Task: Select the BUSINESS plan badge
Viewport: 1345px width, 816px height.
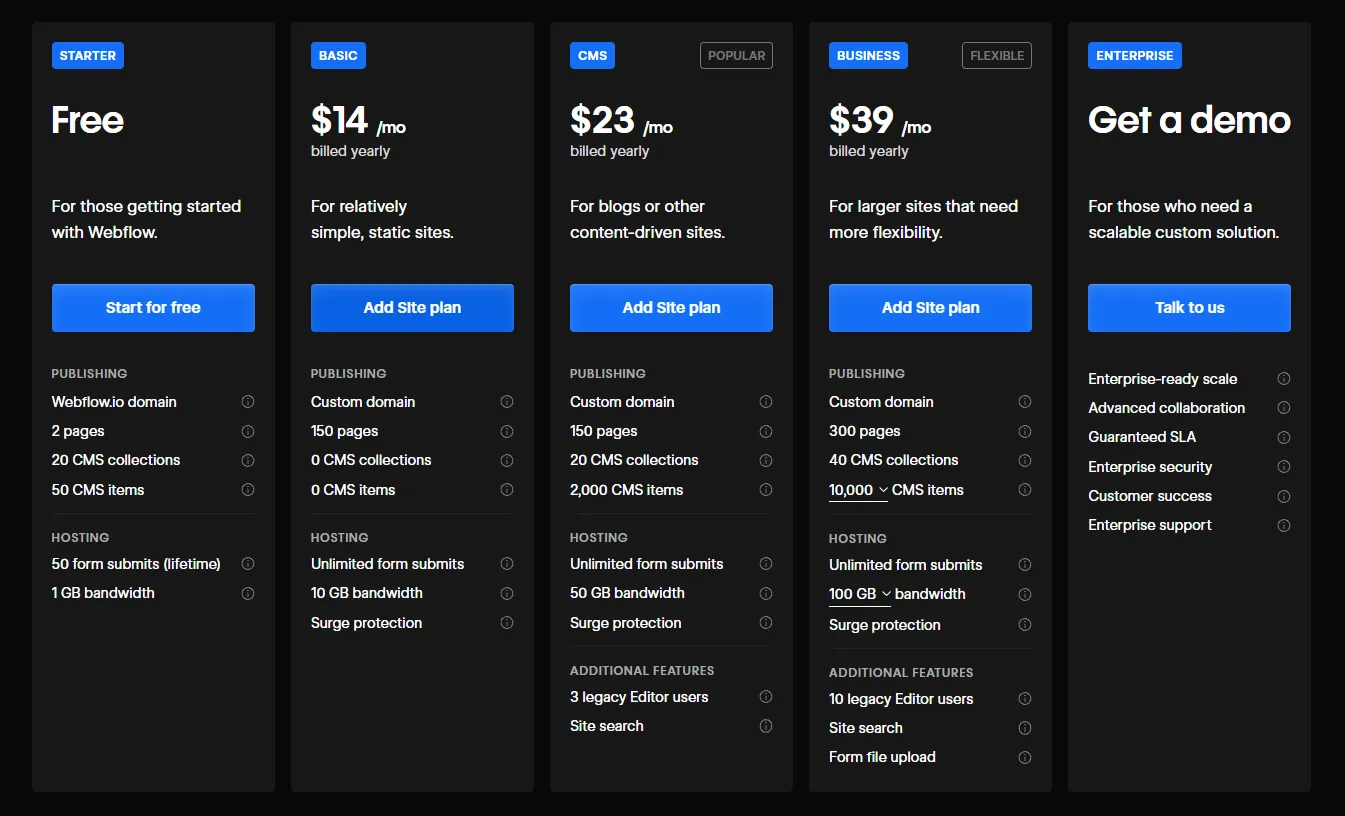Action: click(x=868, y=56)
